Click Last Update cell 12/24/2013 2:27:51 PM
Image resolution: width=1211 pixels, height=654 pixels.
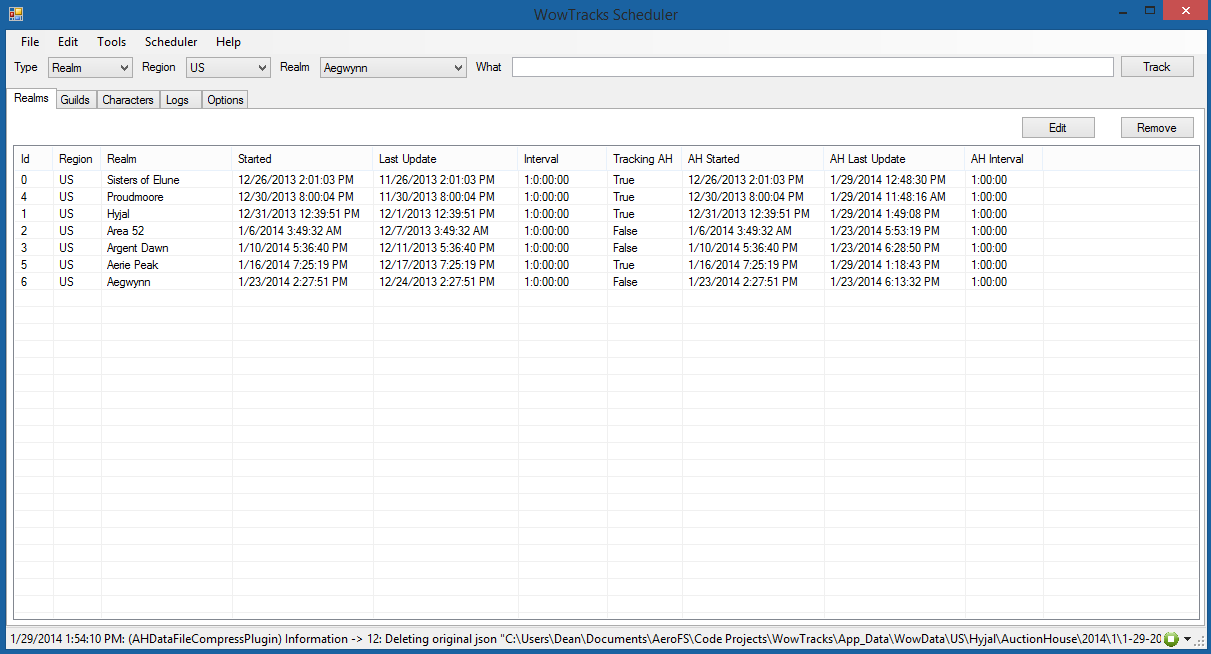437,282
